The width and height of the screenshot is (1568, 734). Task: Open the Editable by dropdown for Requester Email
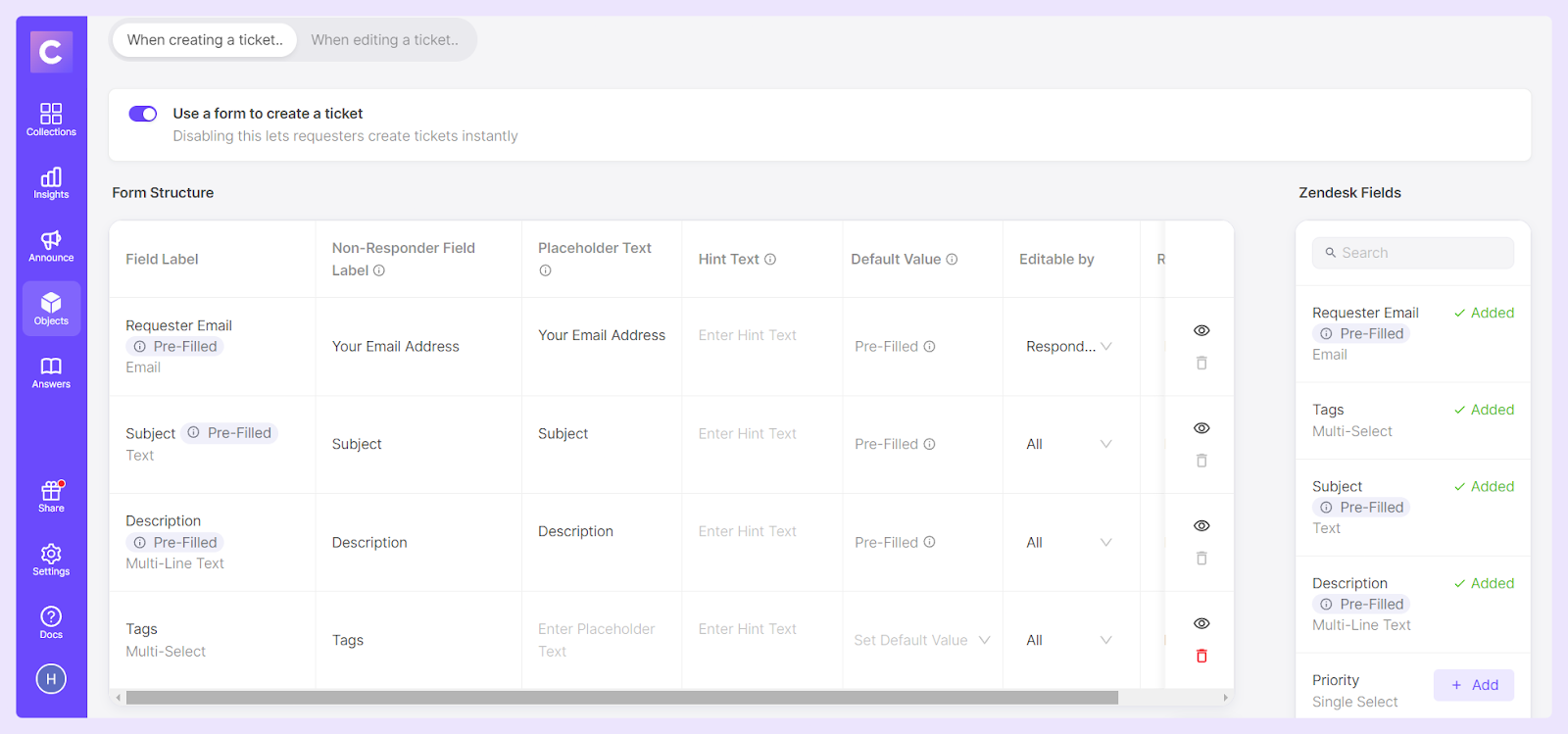tap(1069, 346)
